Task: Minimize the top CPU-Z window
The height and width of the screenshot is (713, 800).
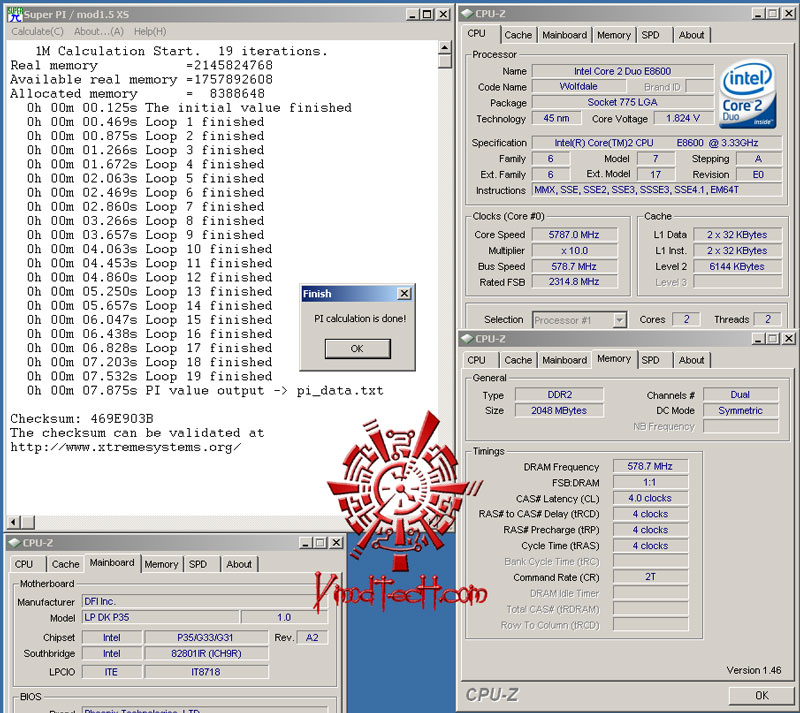Action: click(759, 14)
